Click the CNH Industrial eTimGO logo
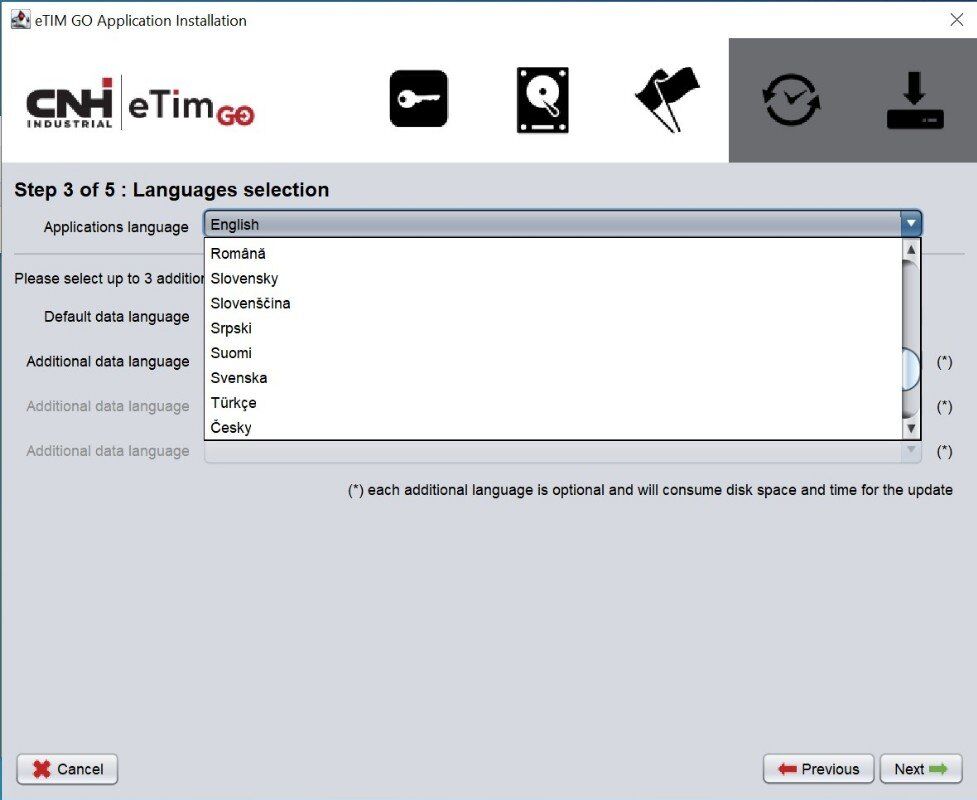This screenshot has width=977, height=800. [140, 103]
